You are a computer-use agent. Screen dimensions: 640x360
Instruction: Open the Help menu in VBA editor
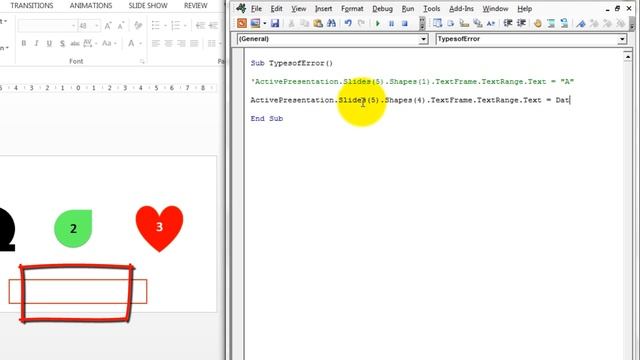[x=524, y=9]
